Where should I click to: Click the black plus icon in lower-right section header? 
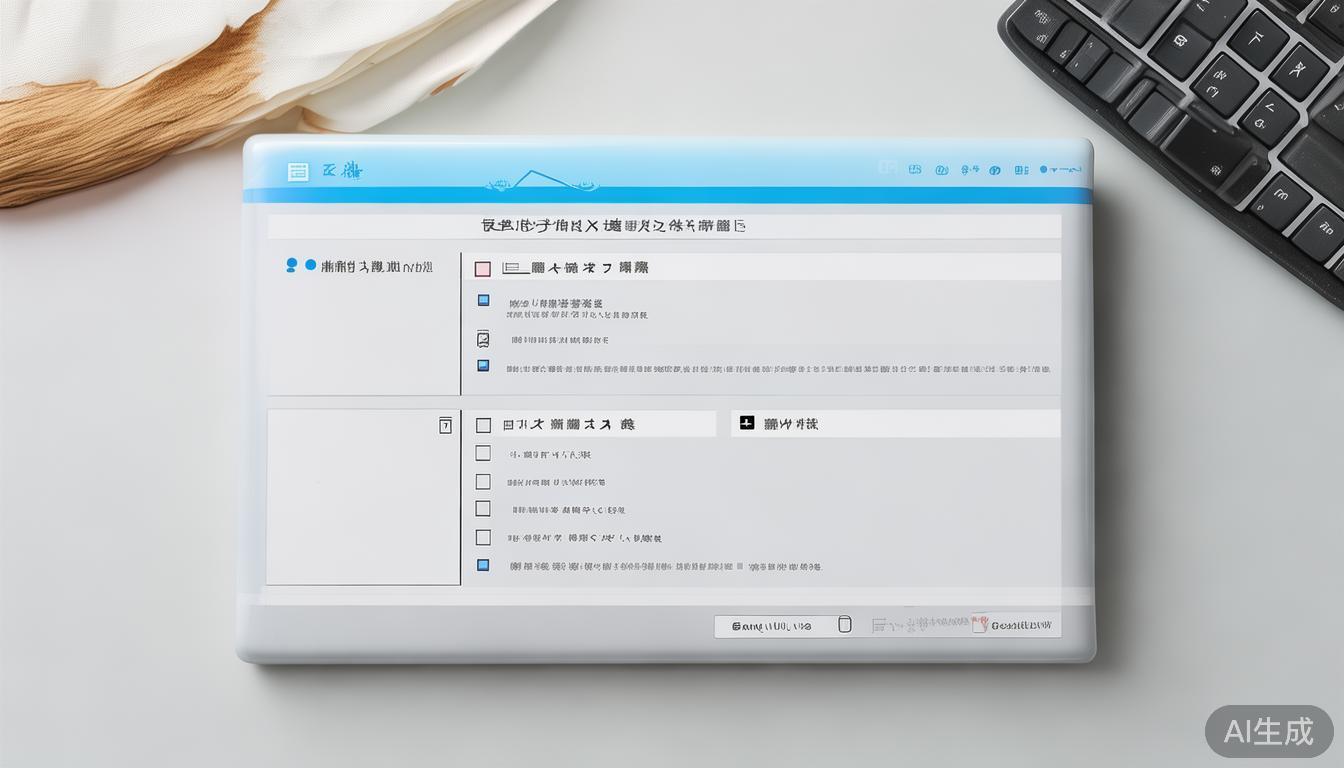click(x=746, y=423)
